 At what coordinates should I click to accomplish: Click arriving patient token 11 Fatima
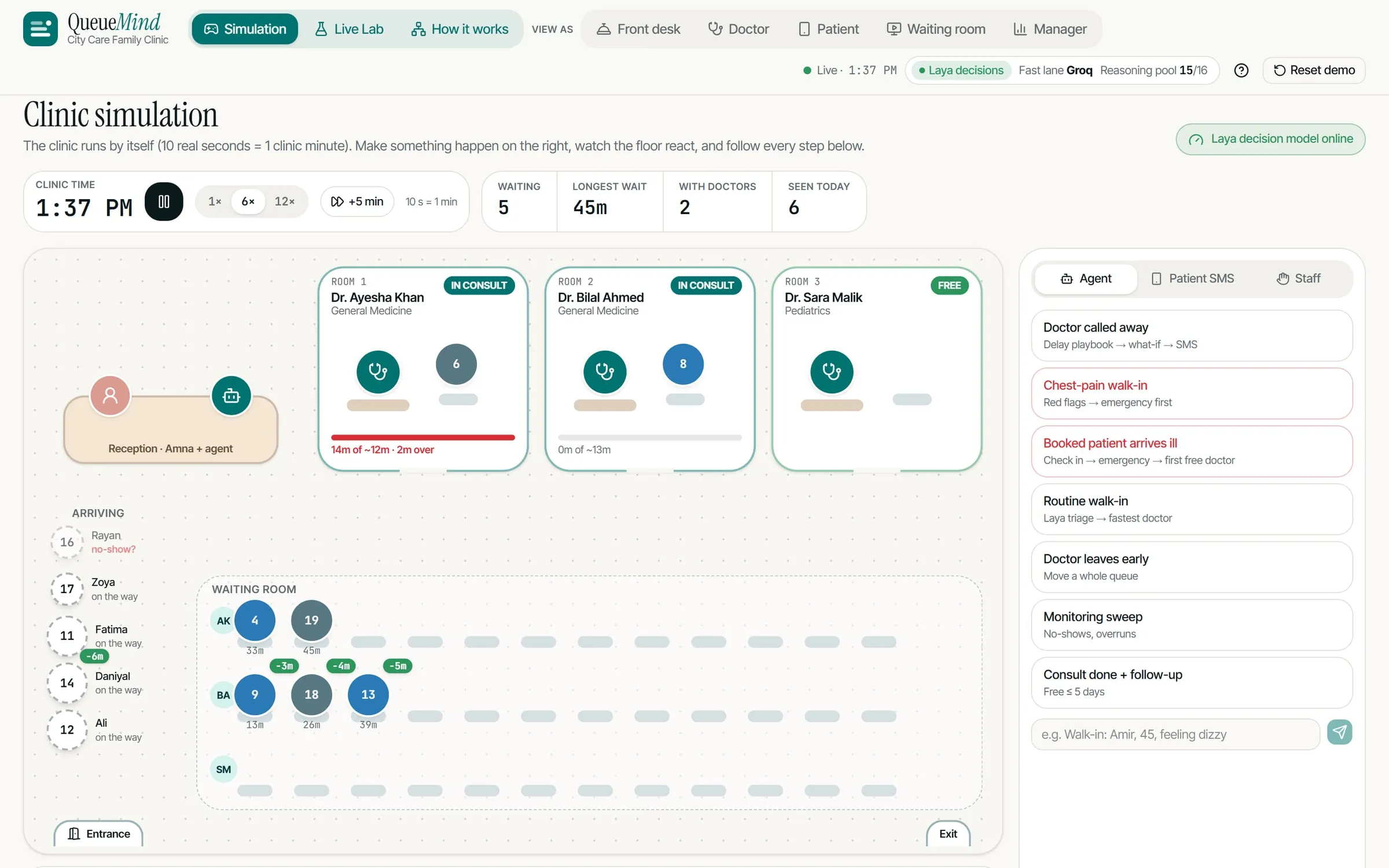tap(67, 636)
